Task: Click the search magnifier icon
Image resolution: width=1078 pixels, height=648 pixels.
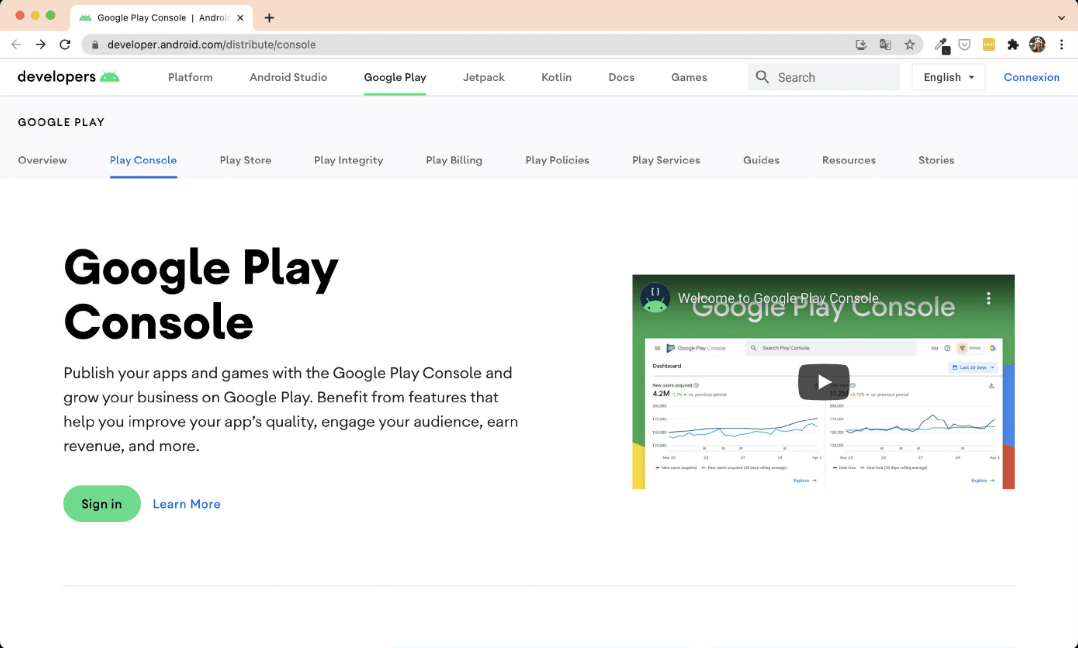Action: click(762, 77)
